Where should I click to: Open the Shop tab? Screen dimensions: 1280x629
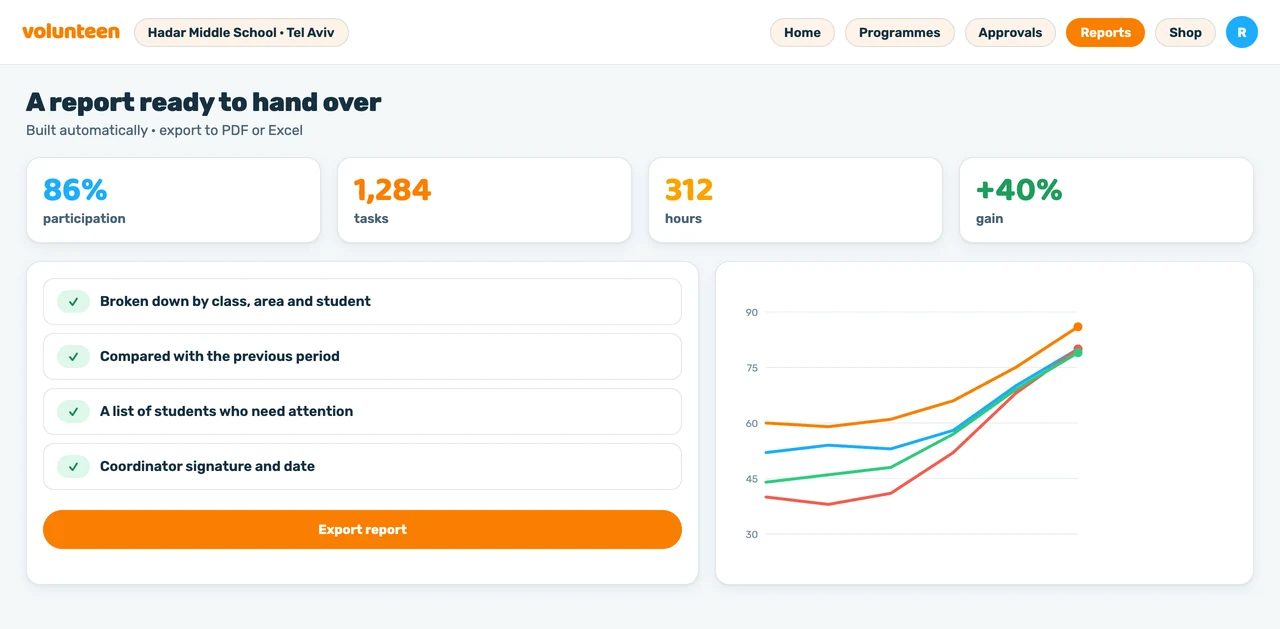1185,32
